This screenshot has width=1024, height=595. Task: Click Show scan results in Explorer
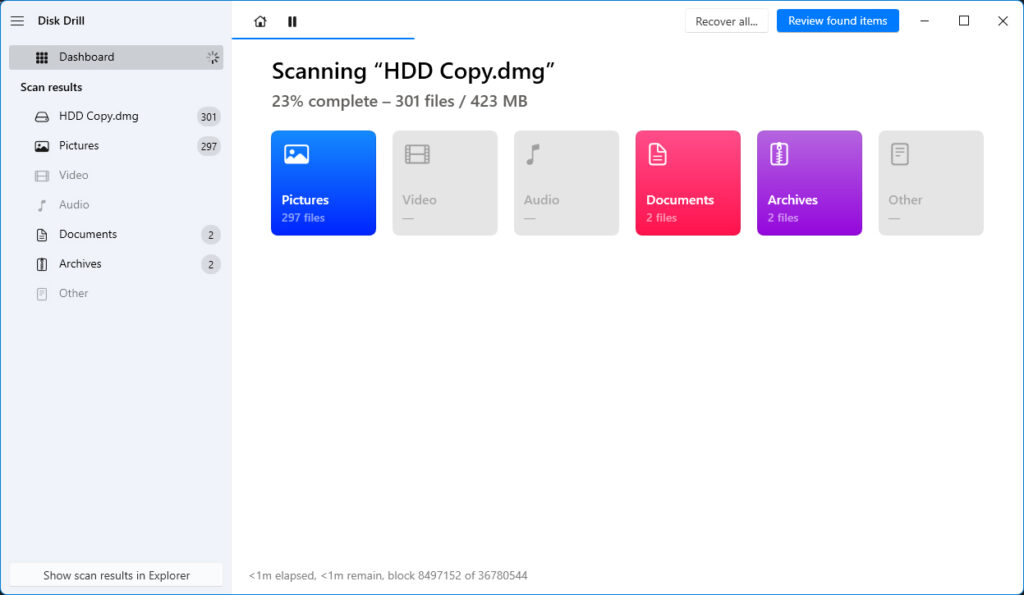pos(116,575)
